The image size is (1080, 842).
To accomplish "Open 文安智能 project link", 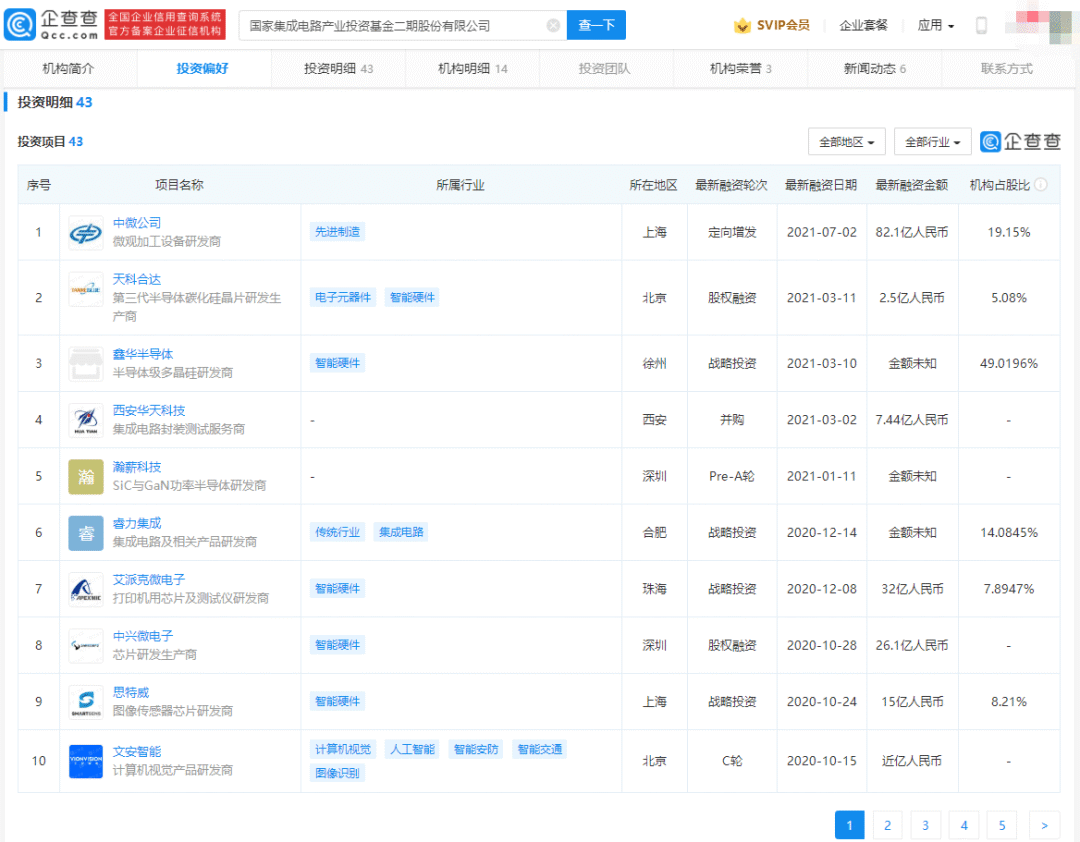I will point(136,752).
